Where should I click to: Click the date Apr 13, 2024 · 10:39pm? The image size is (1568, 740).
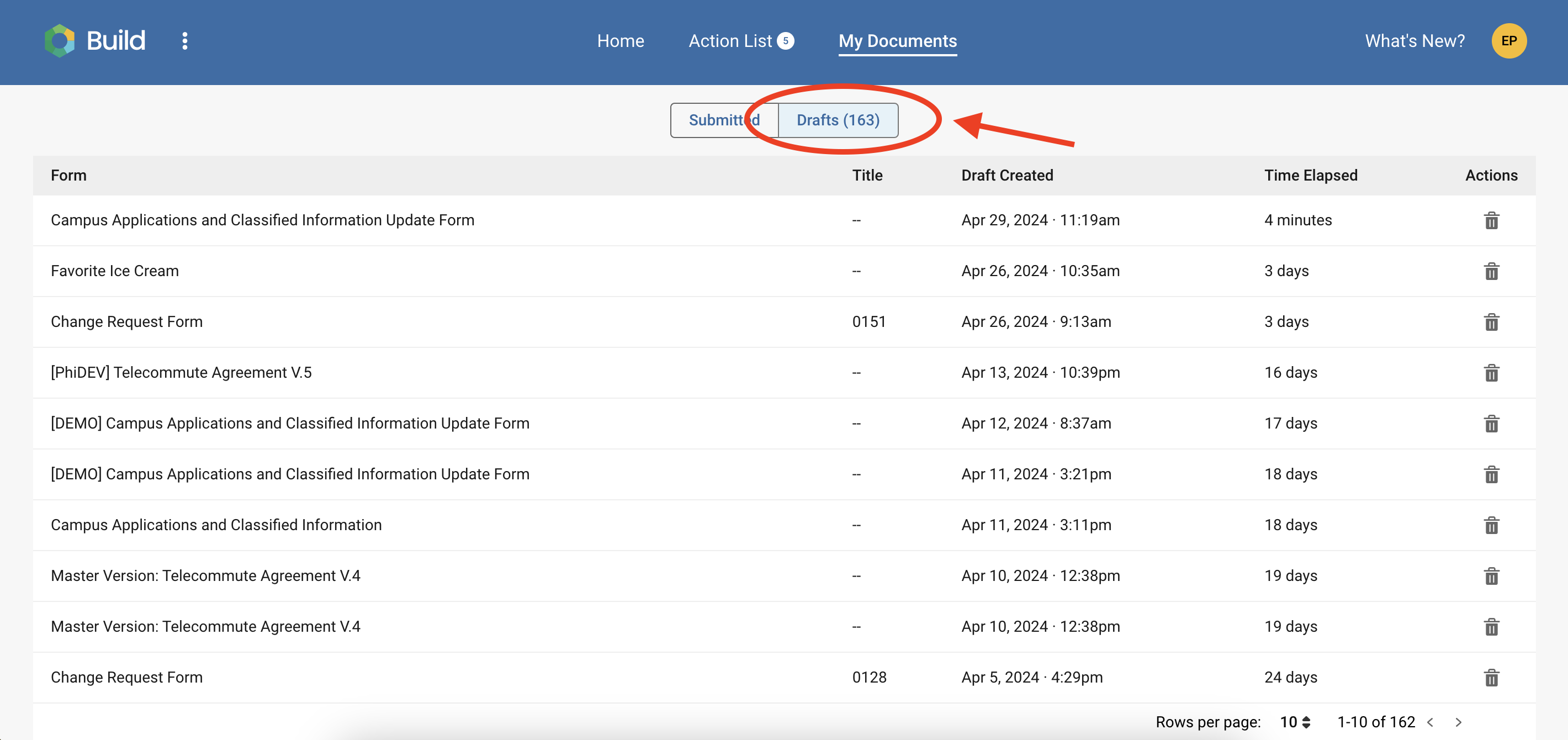point(1040,373)
